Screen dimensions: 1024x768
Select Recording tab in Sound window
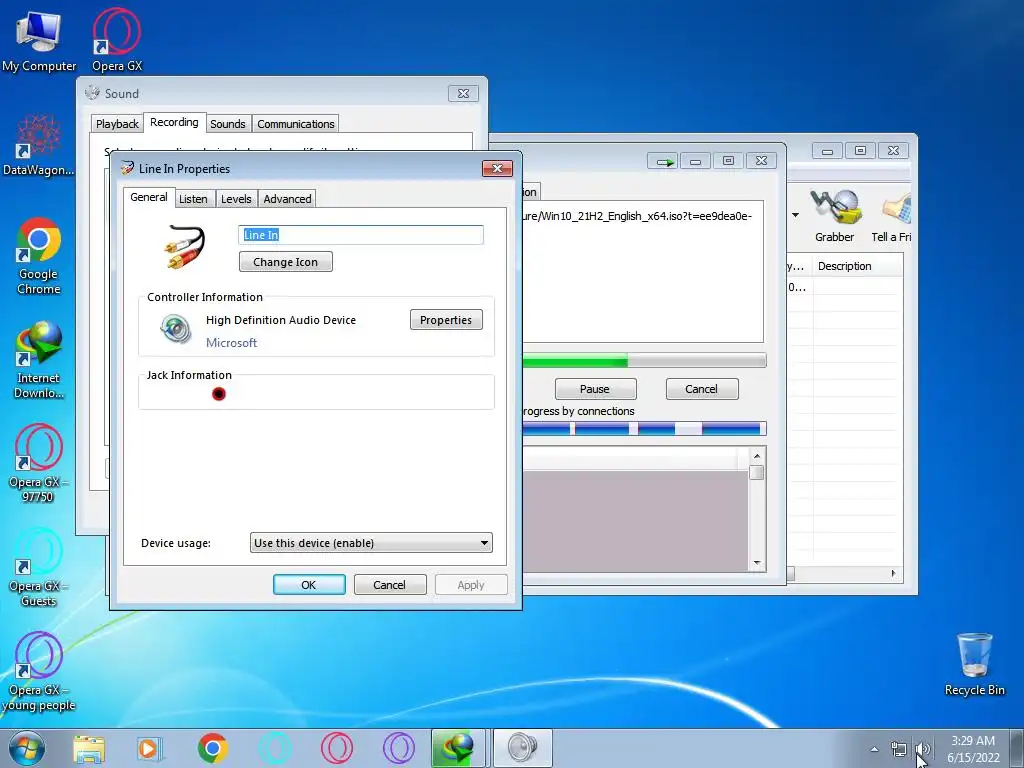(x=174, y=122)
